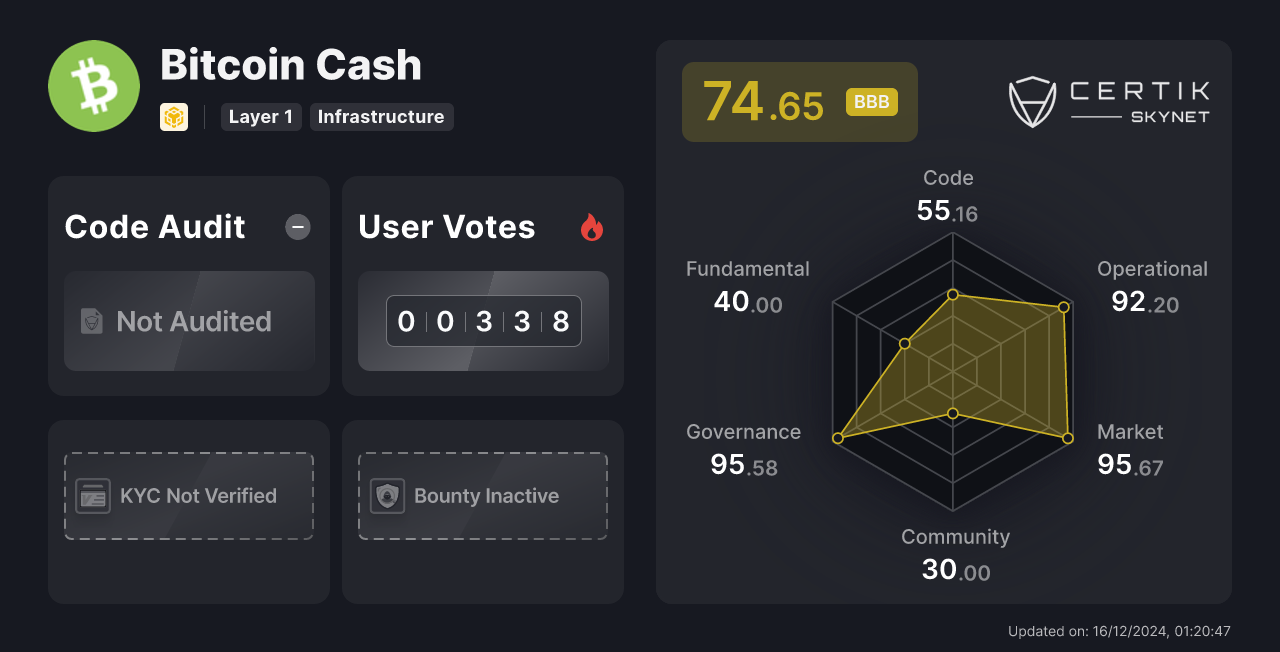The width and height of the screenshot is (1280, 652).
Task: Select the KYC card icon
Action: [93, 495]
